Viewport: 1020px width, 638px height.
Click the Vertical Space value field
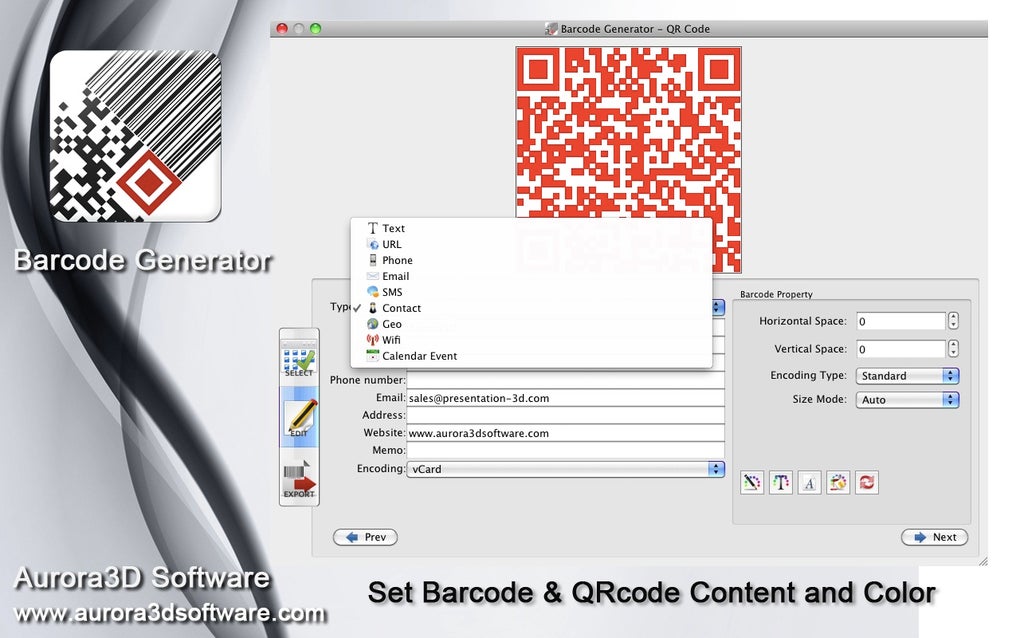click(901, 349)
